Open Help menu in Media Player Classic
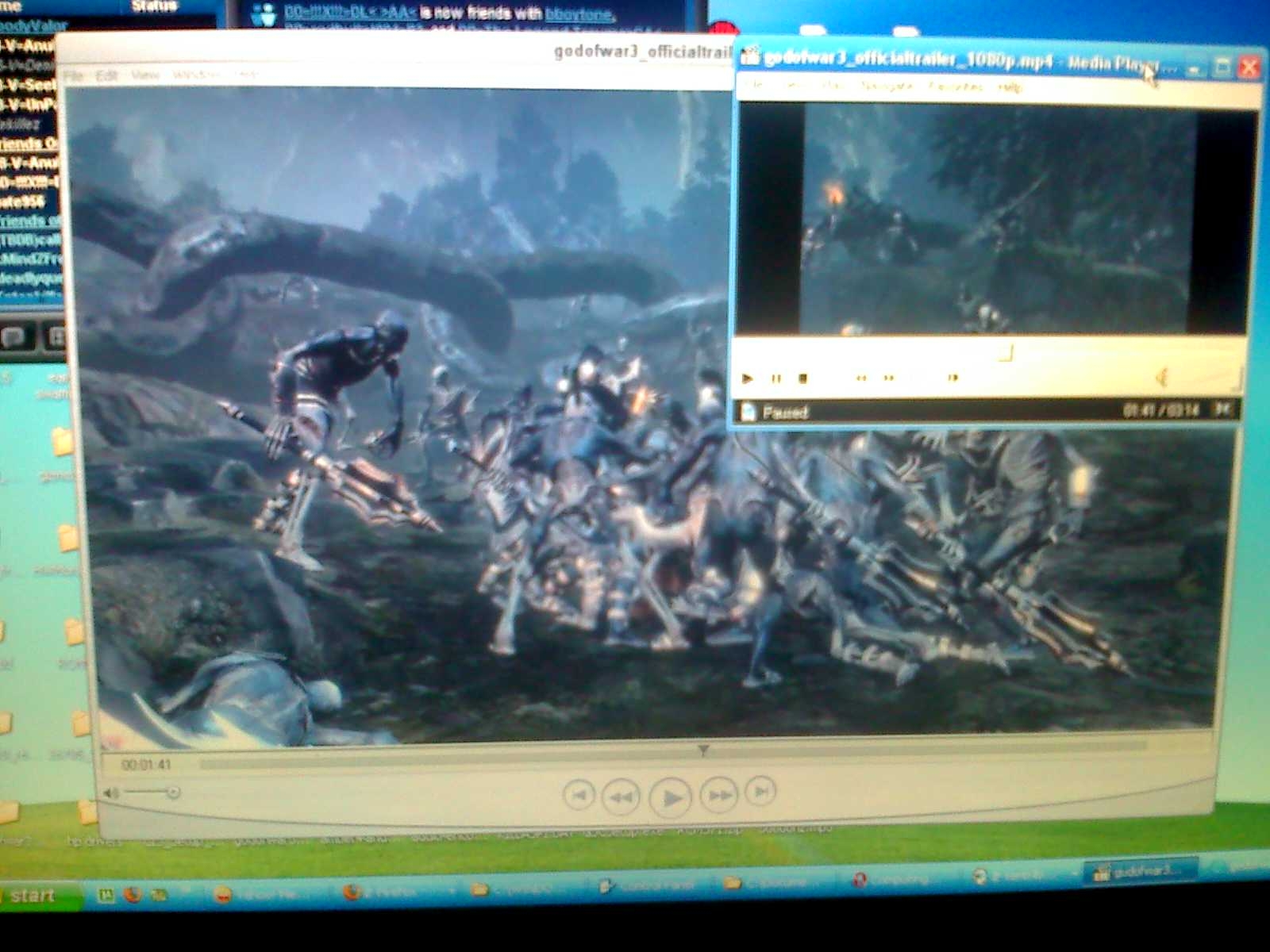Viewport: 1270px width, 952px height. [x=1010, y=86]
